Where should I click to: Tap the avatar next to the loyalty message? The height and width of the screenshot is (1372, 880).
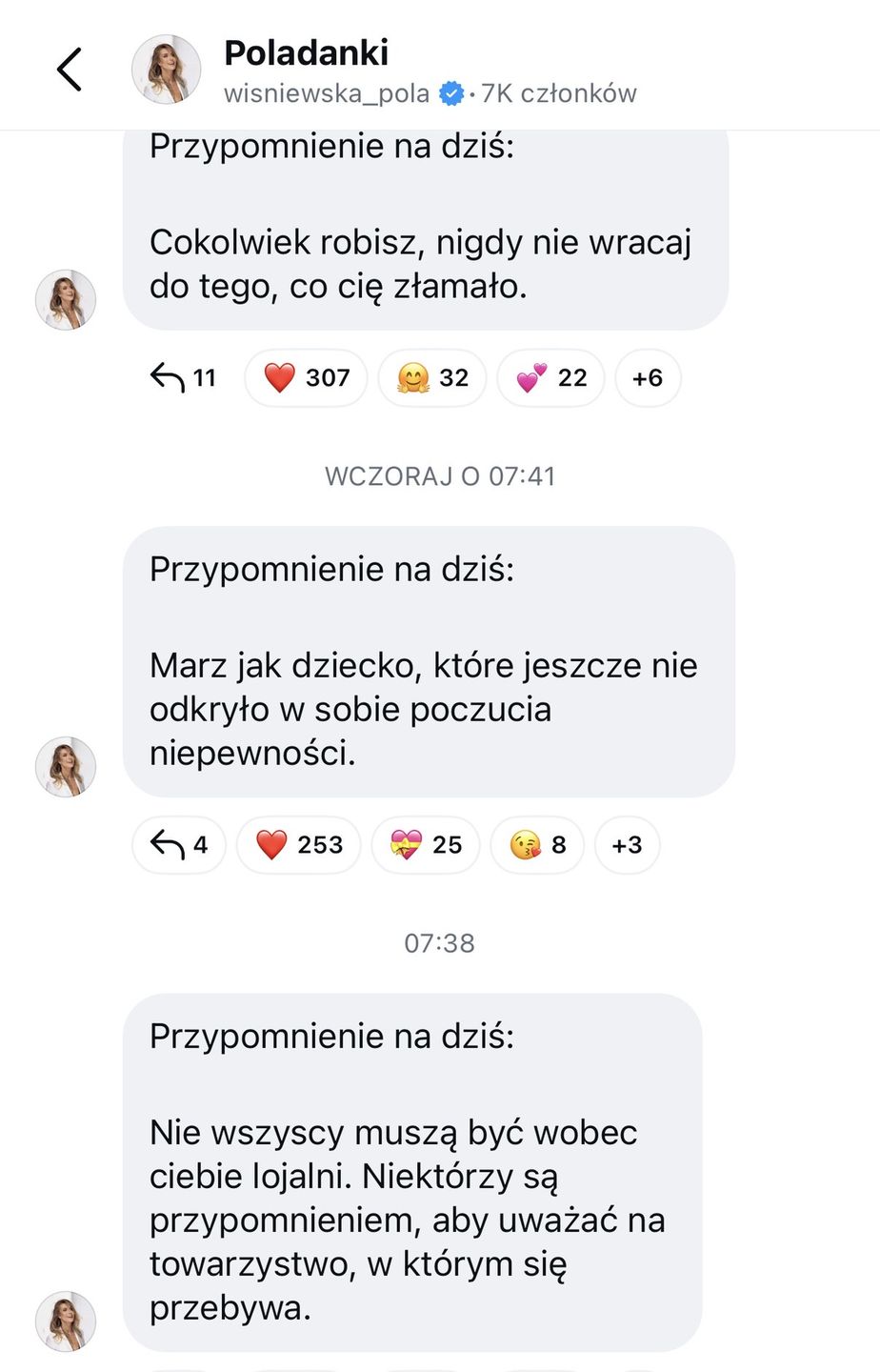pos(65,1322)
